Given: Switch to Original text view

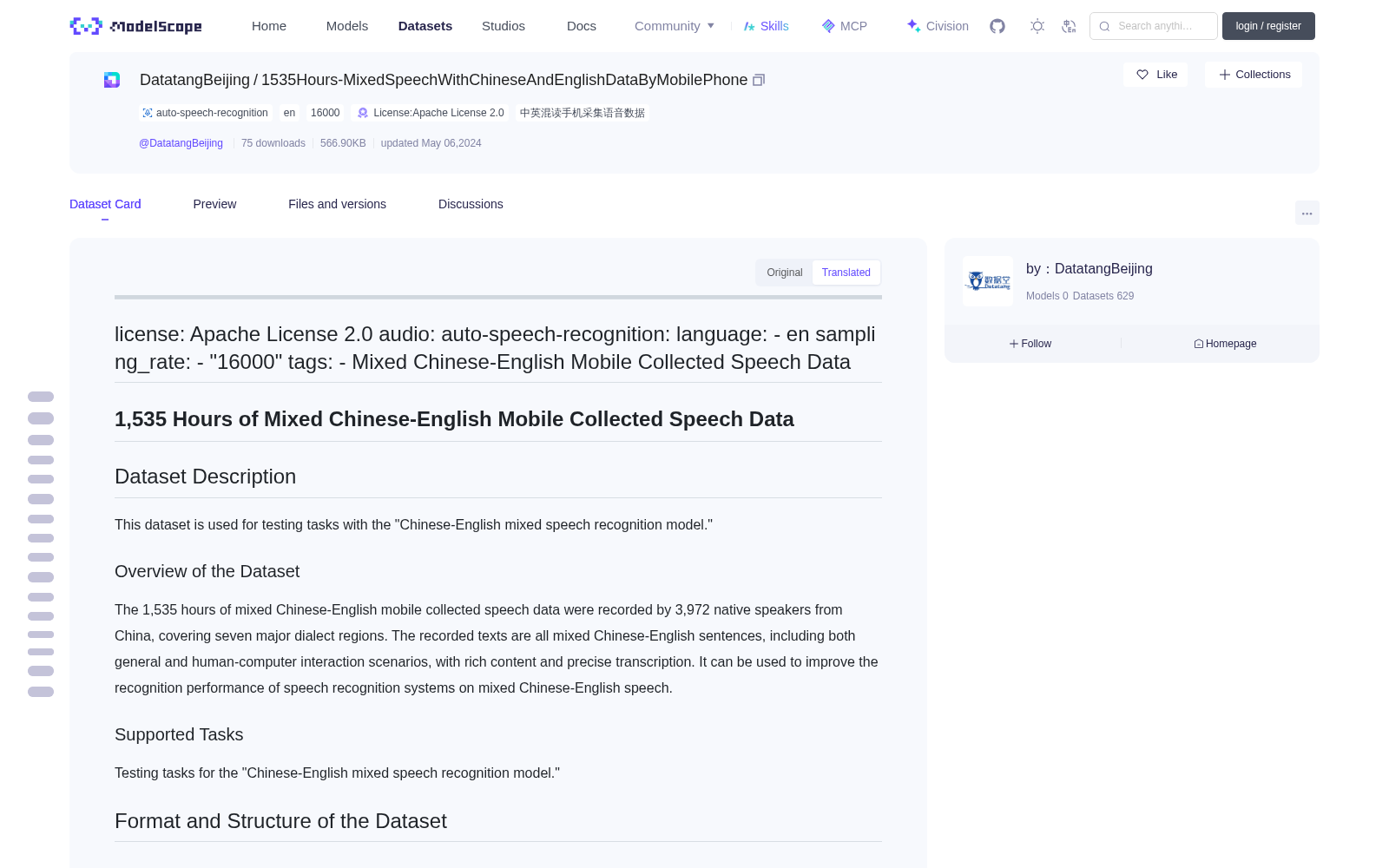Looking at the screenshot, I should pos(785,273).
